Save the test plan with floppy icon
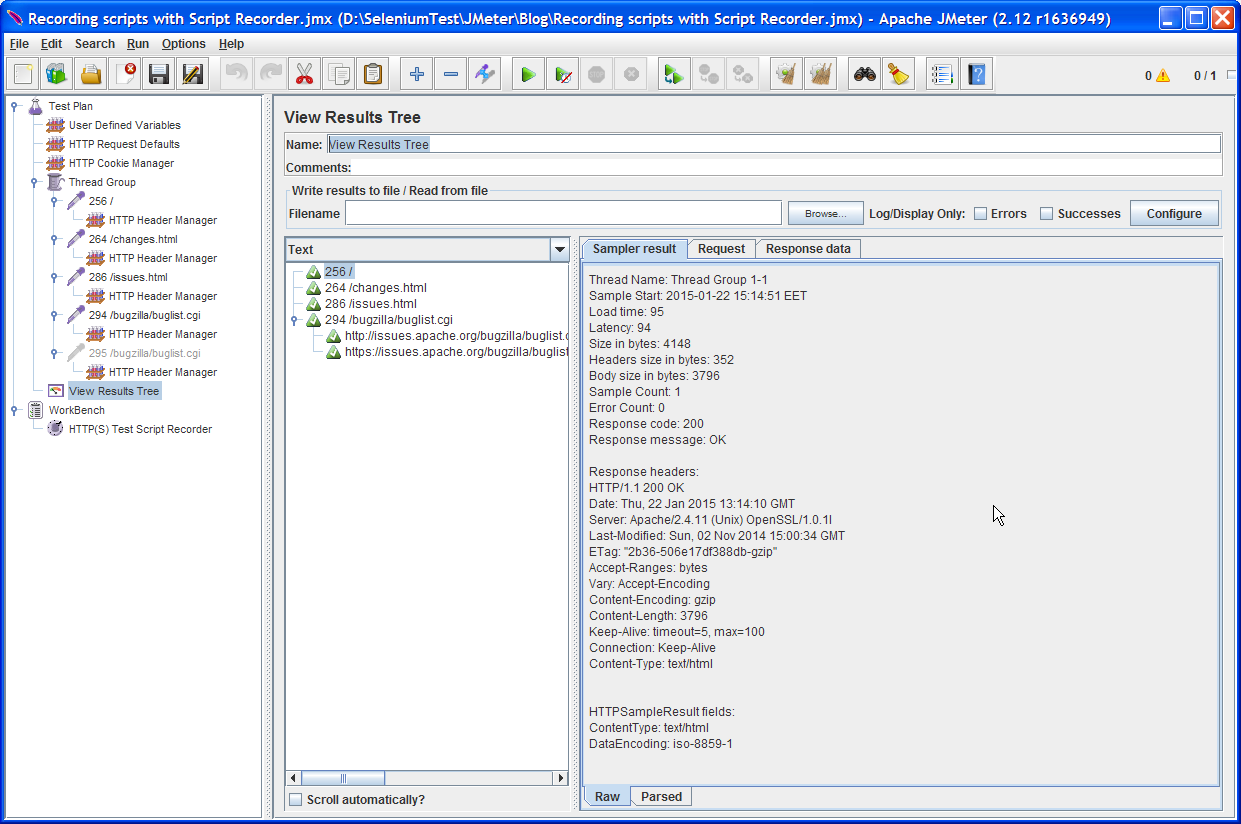The width and height of the screenshot is (1241, 824). point(159,74)
